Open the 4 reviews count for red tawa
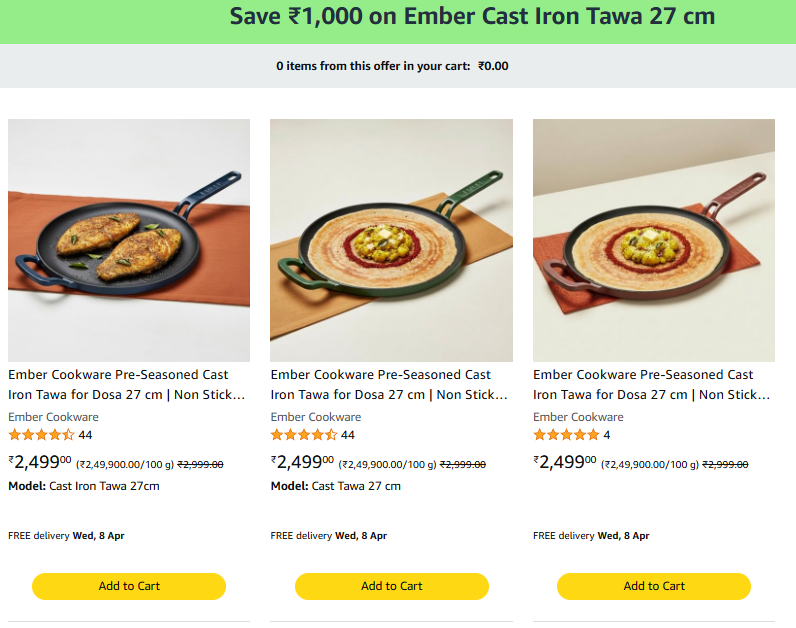The width and height of the screenshot is (796, 628). [x=606, y=435]
